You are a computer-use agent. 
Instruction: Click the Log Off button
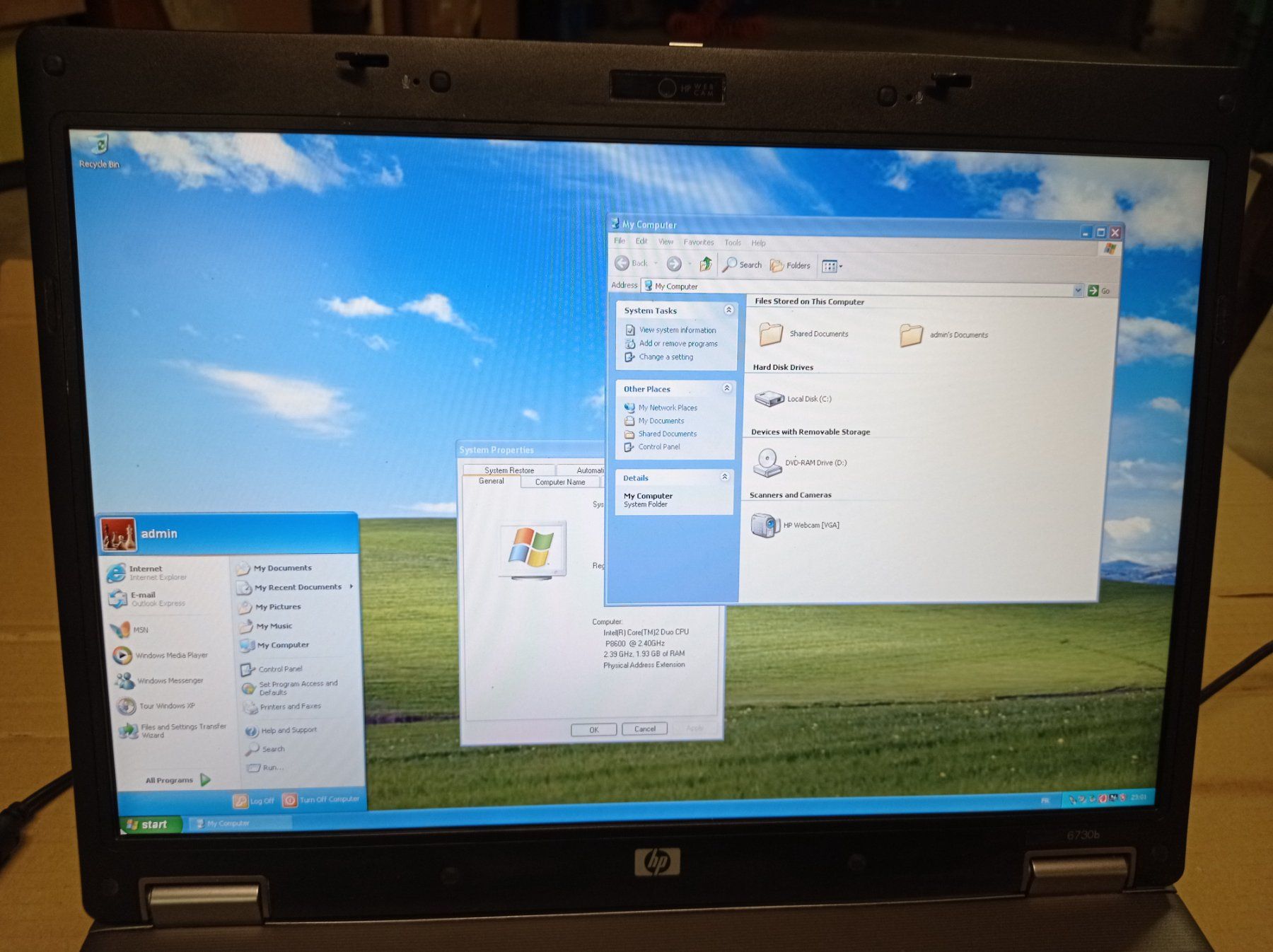pos(254,801)
